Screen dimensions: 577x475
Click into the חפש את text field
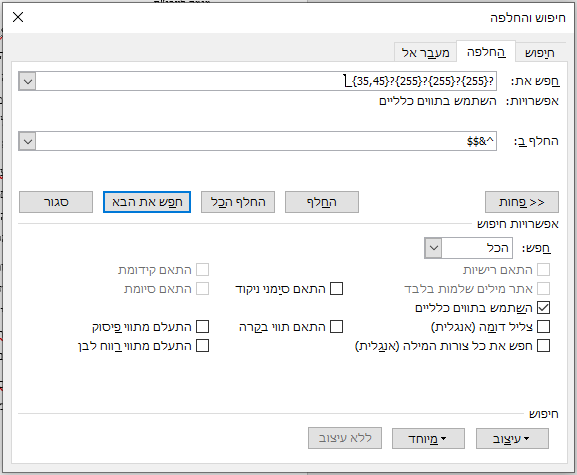coord(266,81)
